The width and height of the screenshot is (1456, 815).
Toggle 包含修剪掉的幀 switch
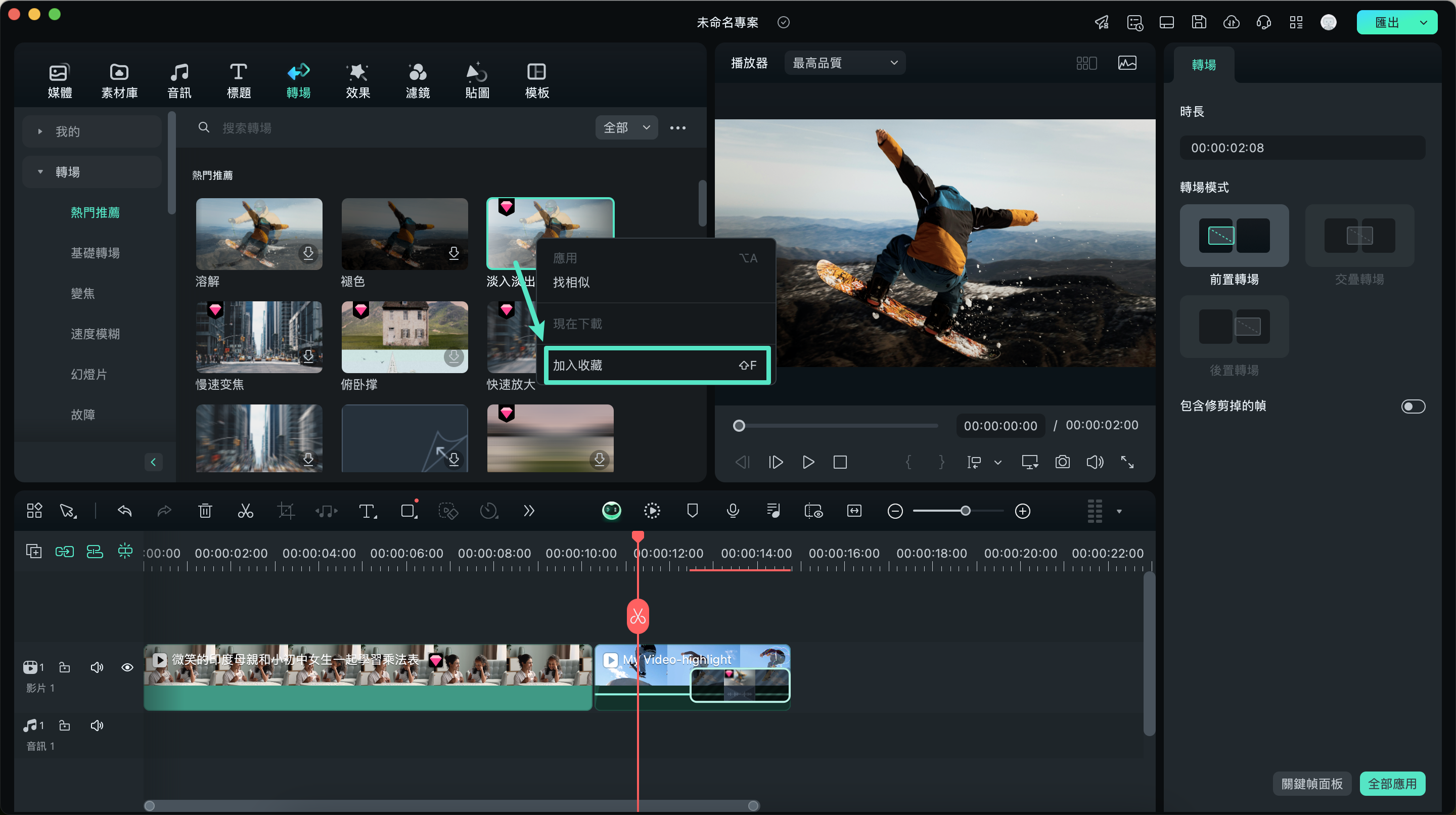point(1413,406)
